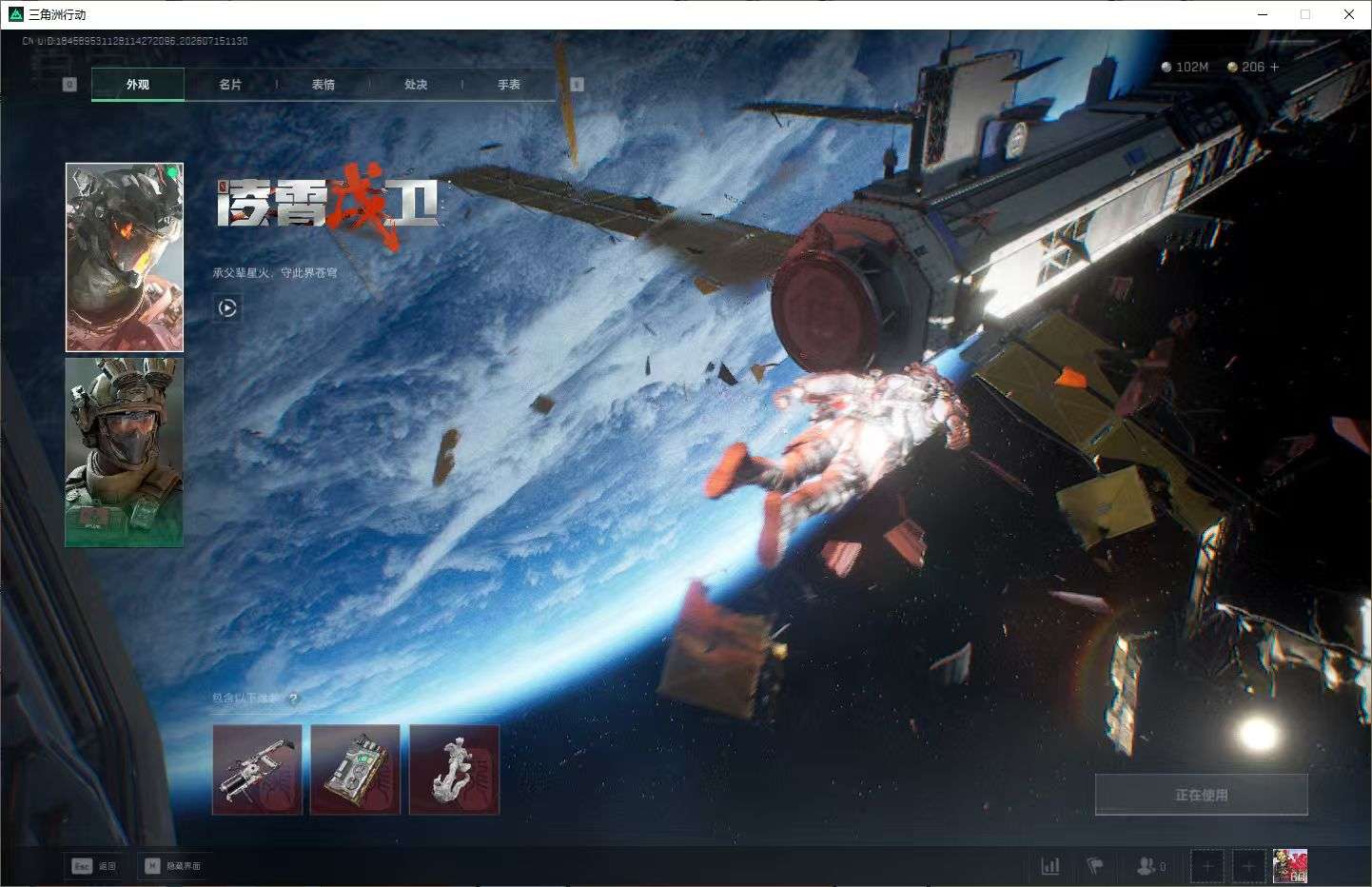Switch to the 外观 tab
Screen dimensions: 1372x887
(x=138, y=85)
